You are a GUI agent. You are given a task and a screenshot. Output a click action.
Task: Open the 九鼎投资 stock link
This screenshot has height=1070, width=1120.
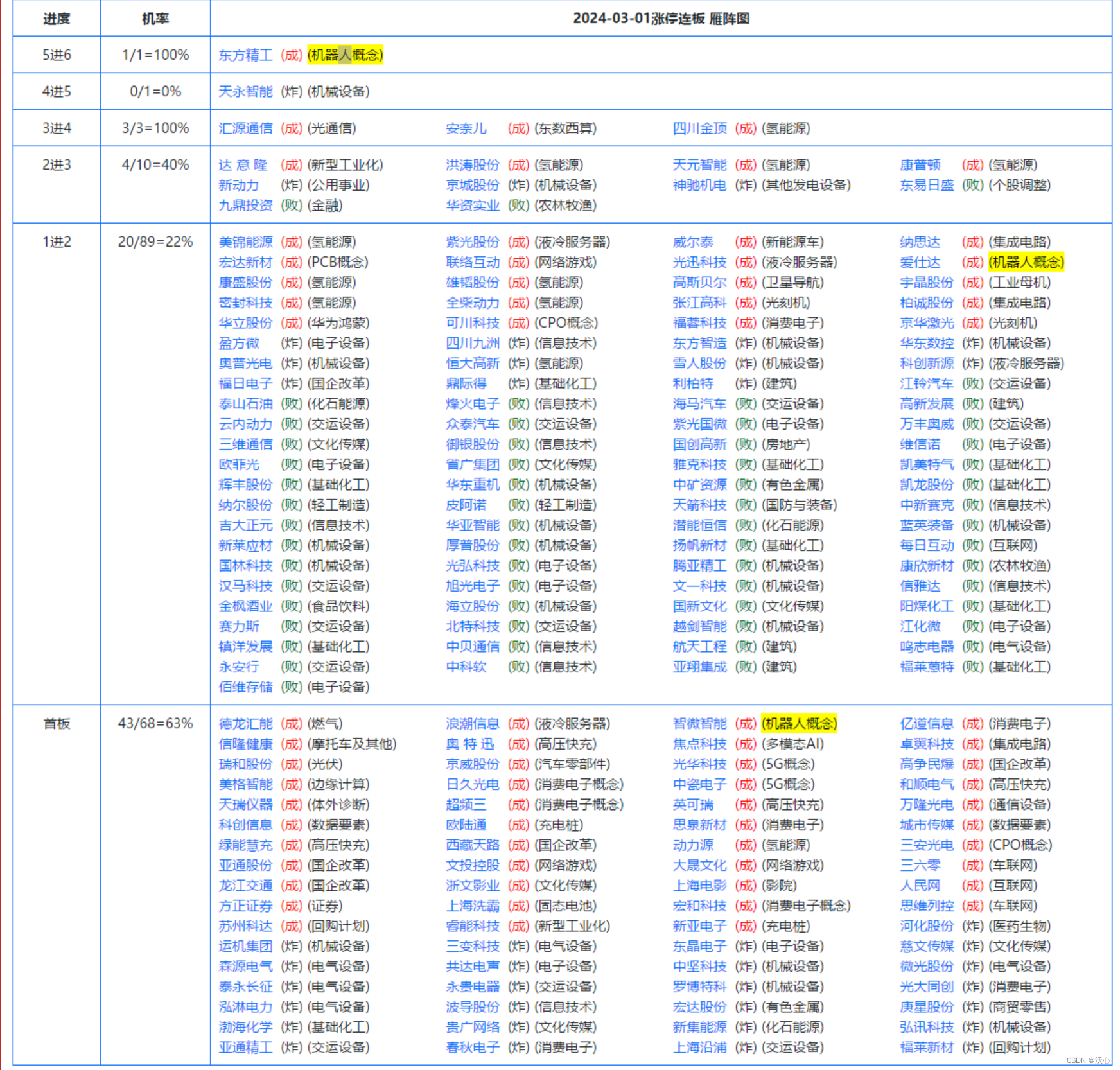coord(245,206)
